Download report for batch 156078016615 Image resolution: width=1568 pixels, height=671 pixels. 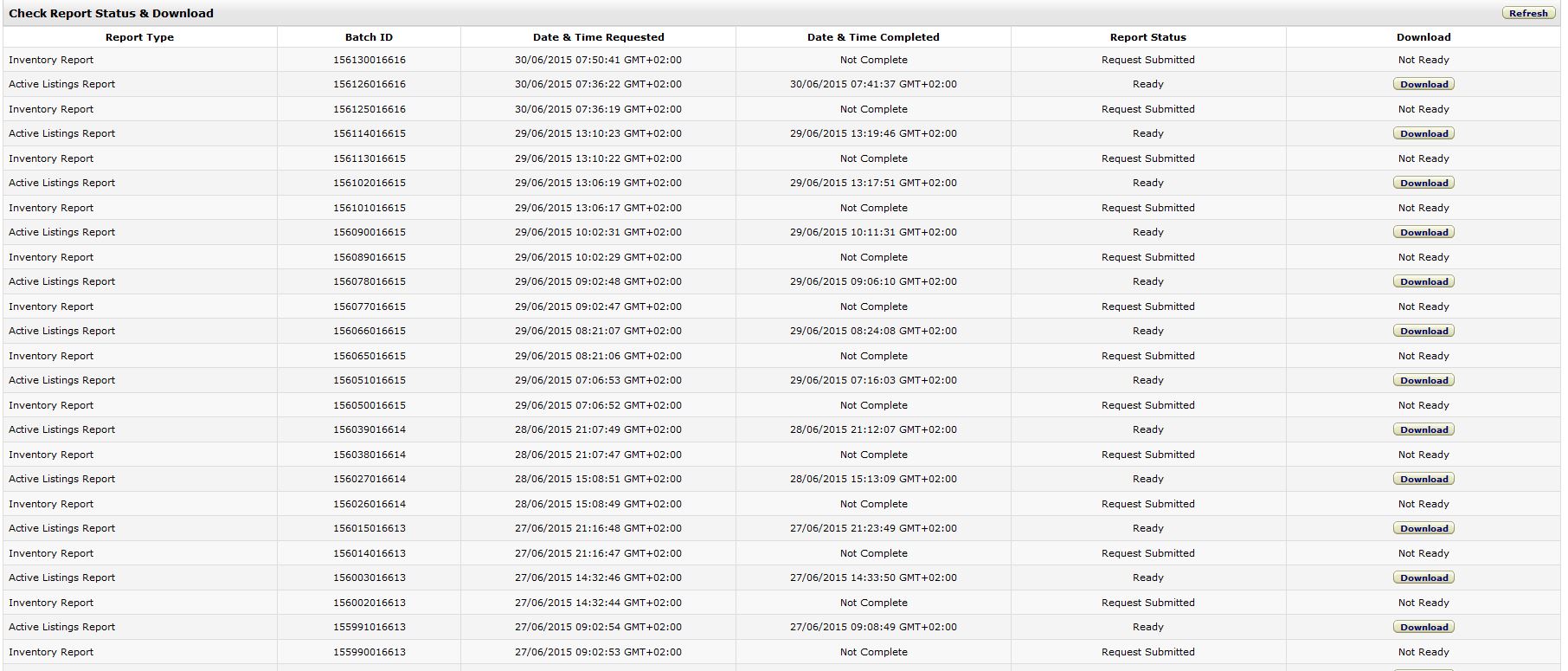pyautogui.click(x=1423, y=281)
